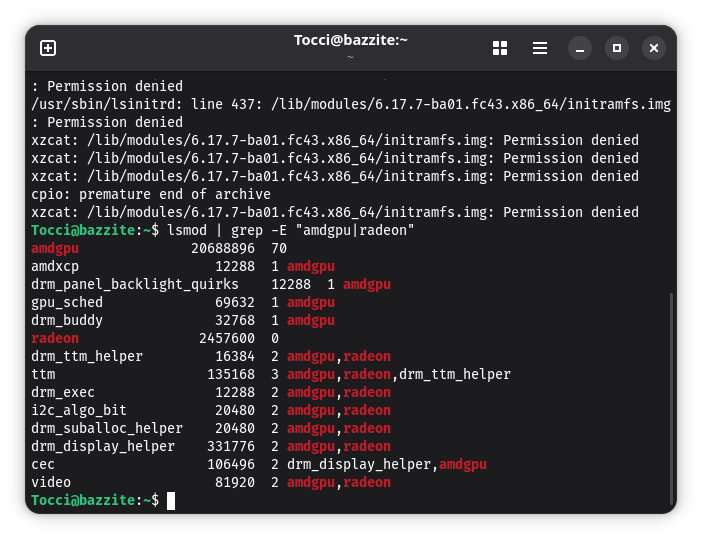Screen dimensions: 702x539
Task: Click the terminal's vertical scrollbar
Action: pos(671,400)
